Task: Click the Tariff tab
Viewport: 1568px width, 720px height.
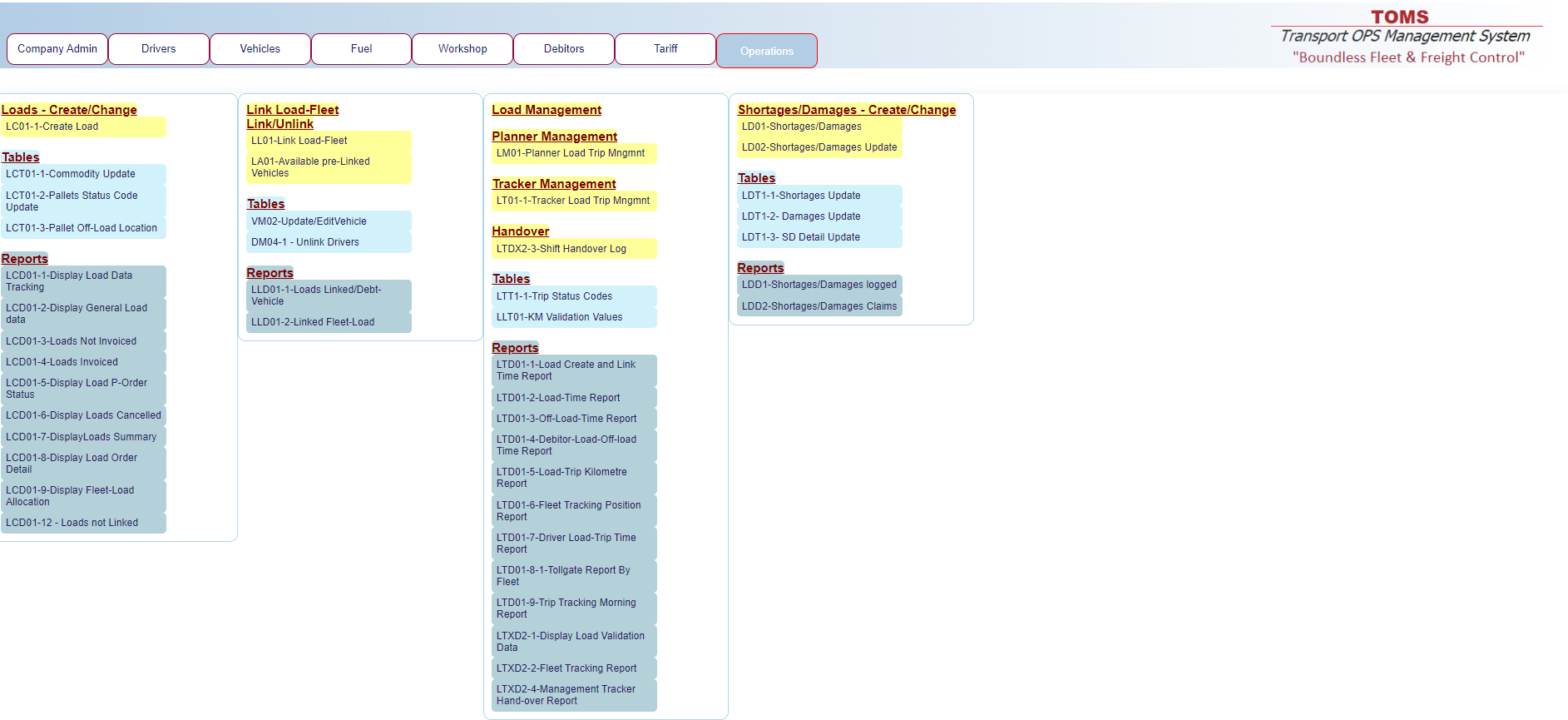Action: click(x=665, y=49)
